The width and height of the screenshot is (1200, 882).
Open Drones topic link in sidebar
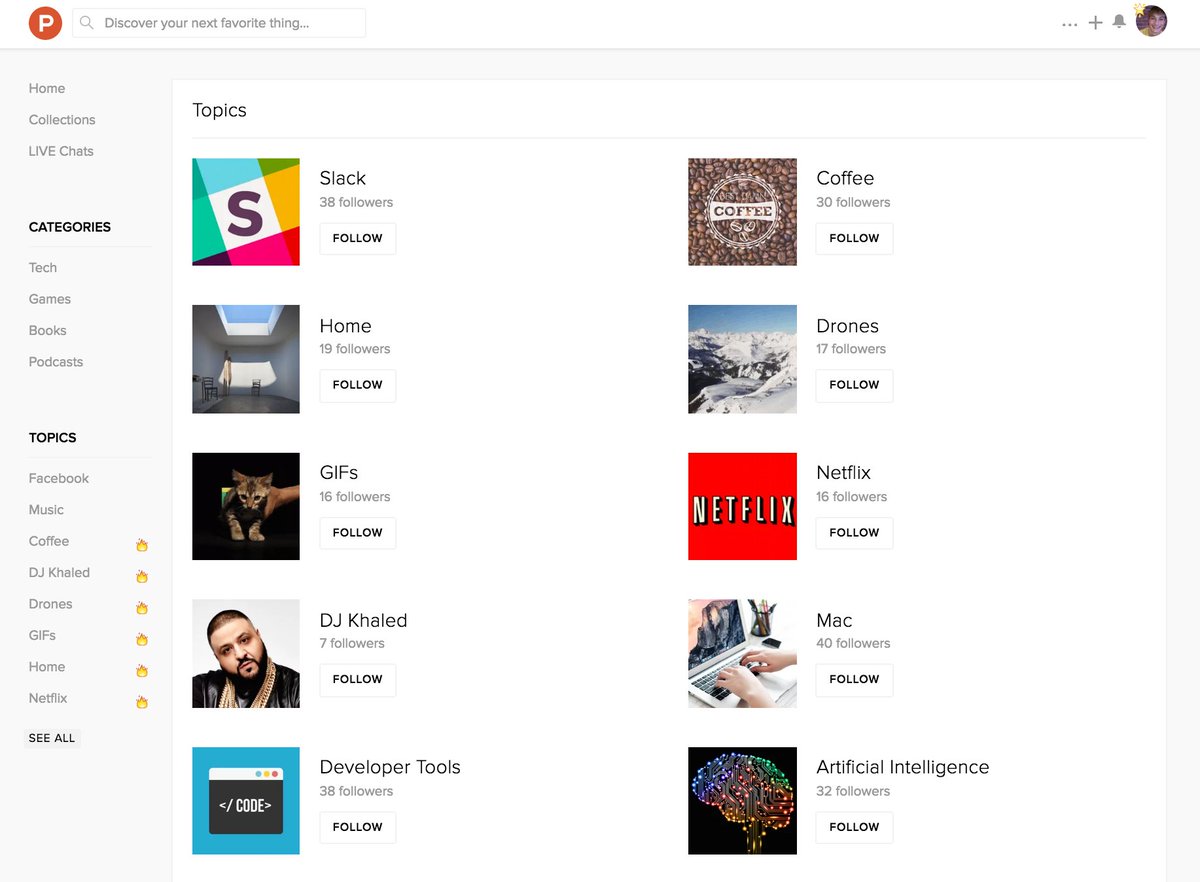[x=51, y=604]
